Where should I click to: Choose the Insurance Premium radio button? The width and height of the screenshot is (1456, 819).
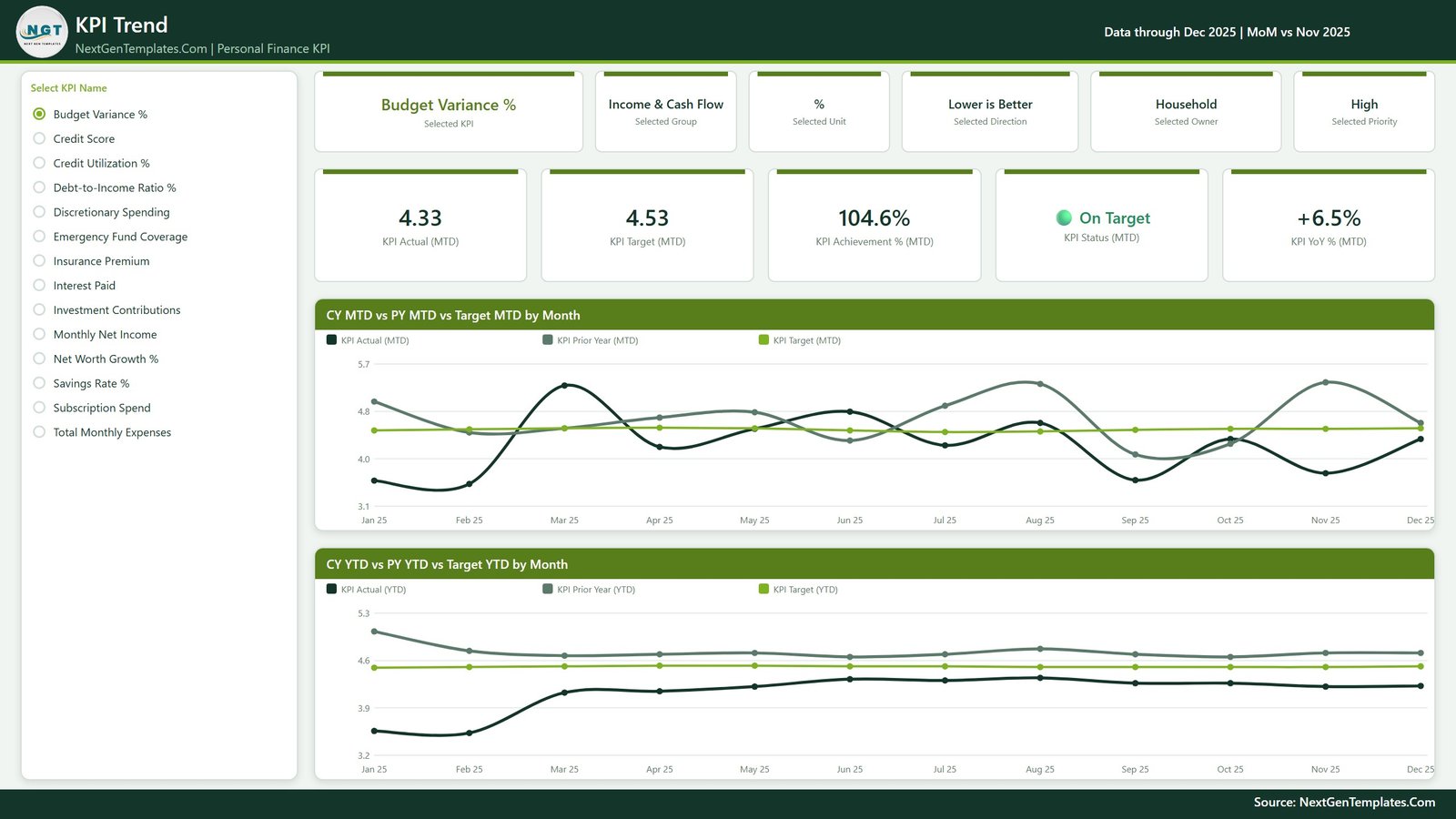39,261
